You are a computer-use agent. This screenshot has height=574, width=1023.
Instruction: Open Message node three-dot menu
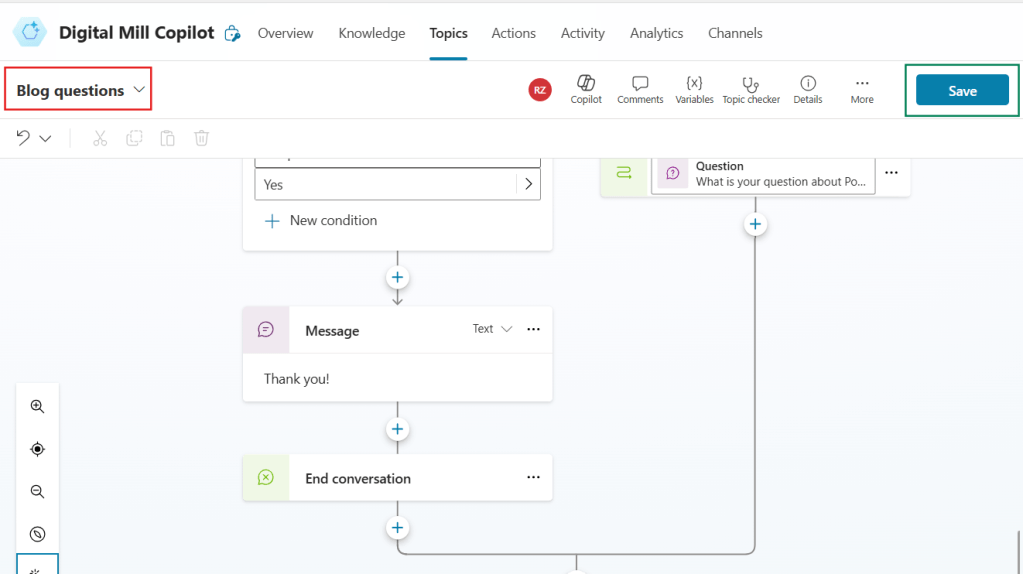pos(533,329)
